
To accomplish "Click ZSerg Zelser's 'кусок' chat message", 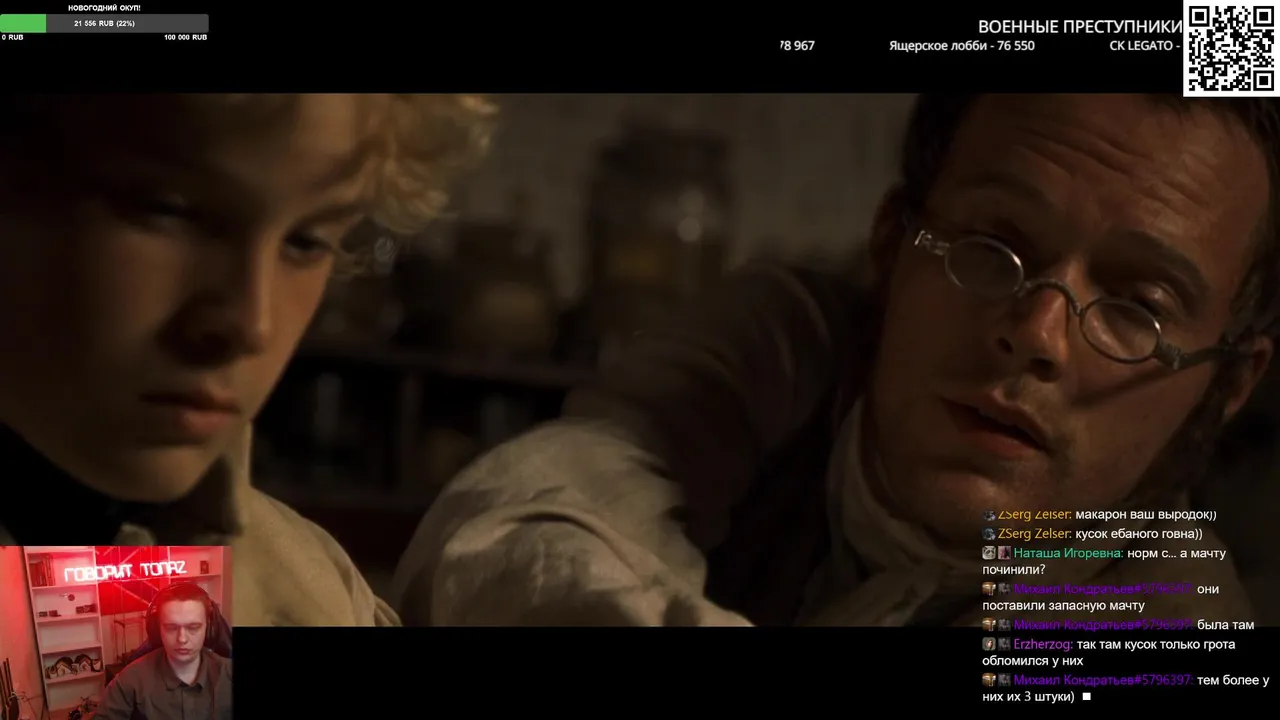I will click(1138, 534).
